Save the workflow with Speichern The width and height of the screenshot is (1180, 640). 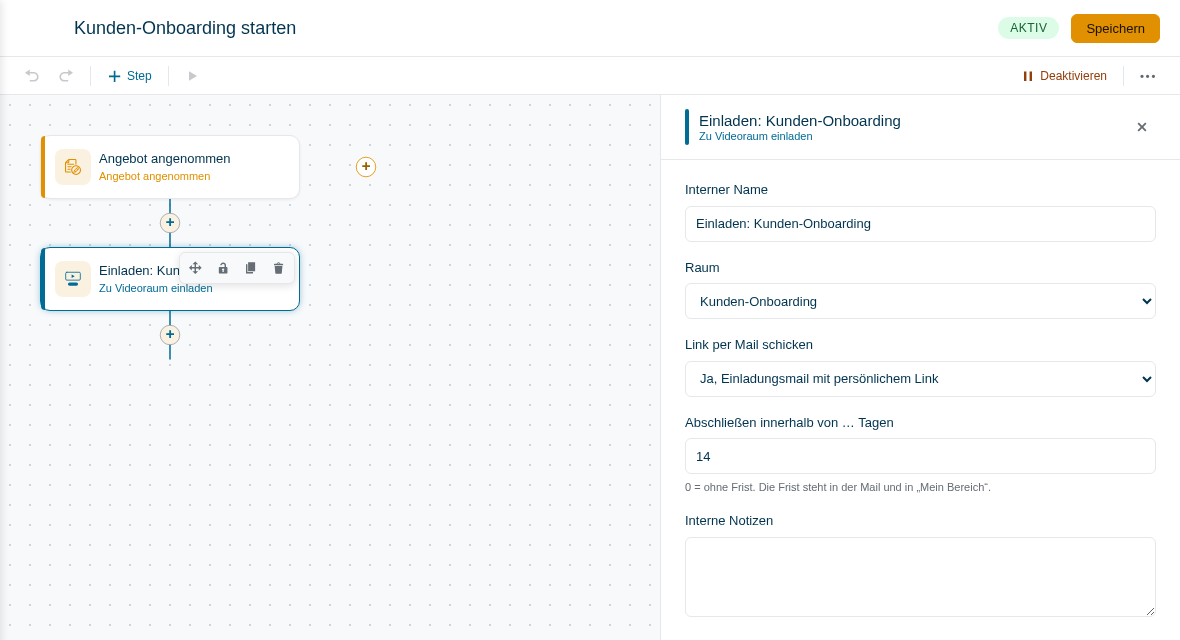click(x=1115, y=29)
